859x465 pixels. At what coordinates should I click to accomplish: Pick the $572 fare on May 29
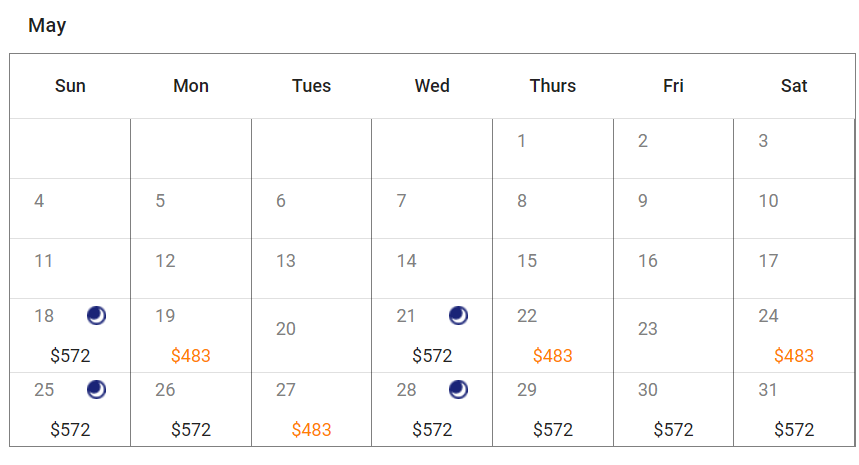(553, 430)
